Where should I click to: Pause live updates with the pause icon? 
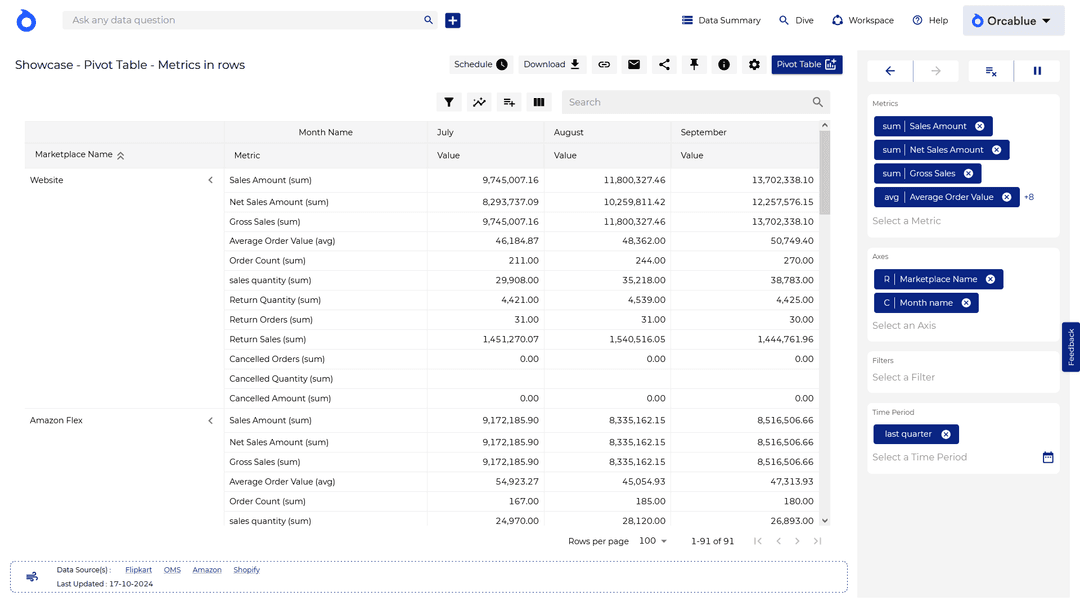click(1037, 71)
